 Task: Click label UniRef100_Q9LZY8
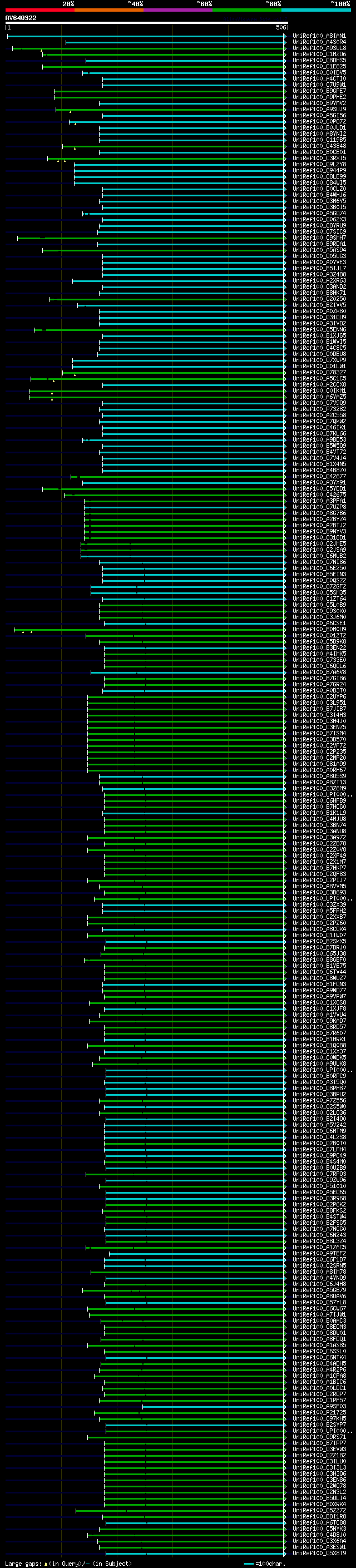coord(319,164)
